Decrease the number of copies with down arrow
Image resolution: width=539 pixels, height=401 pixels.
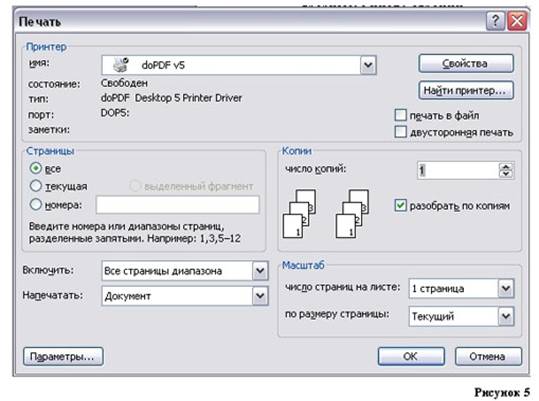pos(506,174)
